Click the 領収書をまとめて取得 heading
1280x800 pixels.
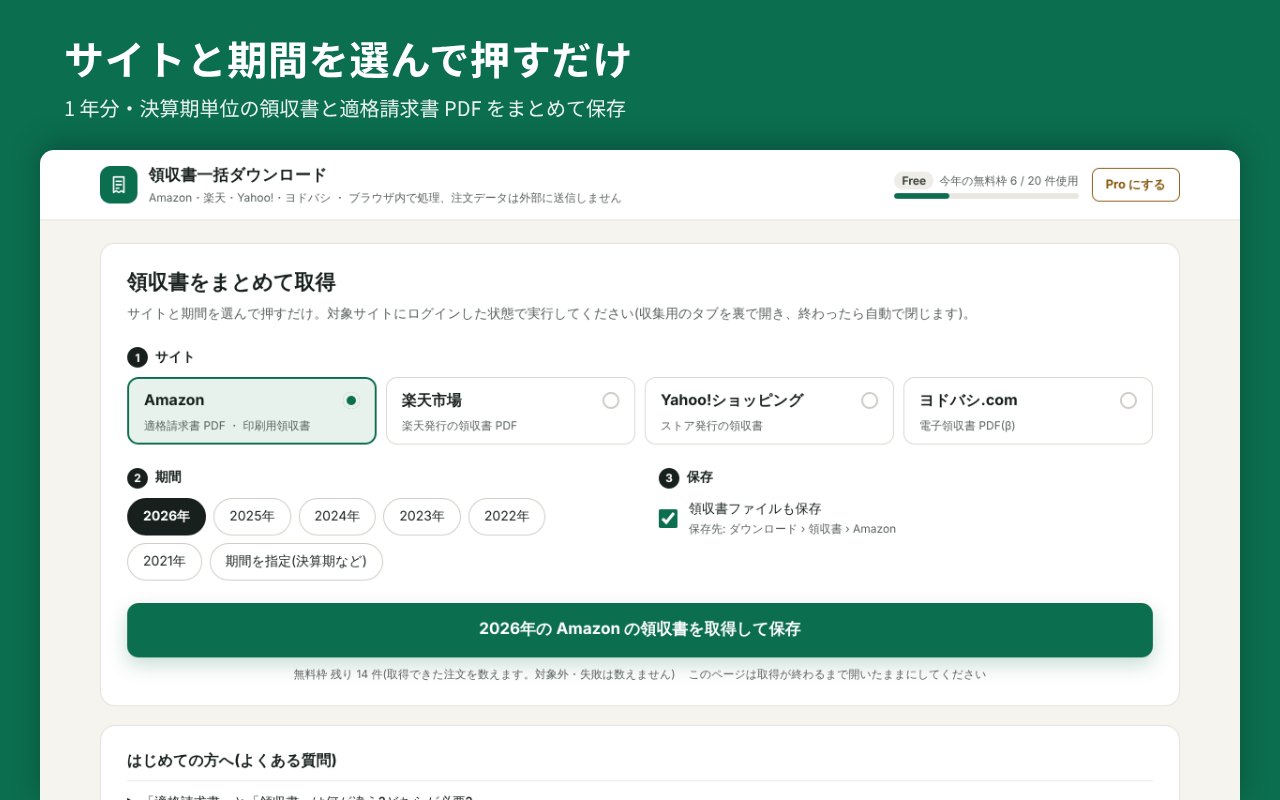231,282
